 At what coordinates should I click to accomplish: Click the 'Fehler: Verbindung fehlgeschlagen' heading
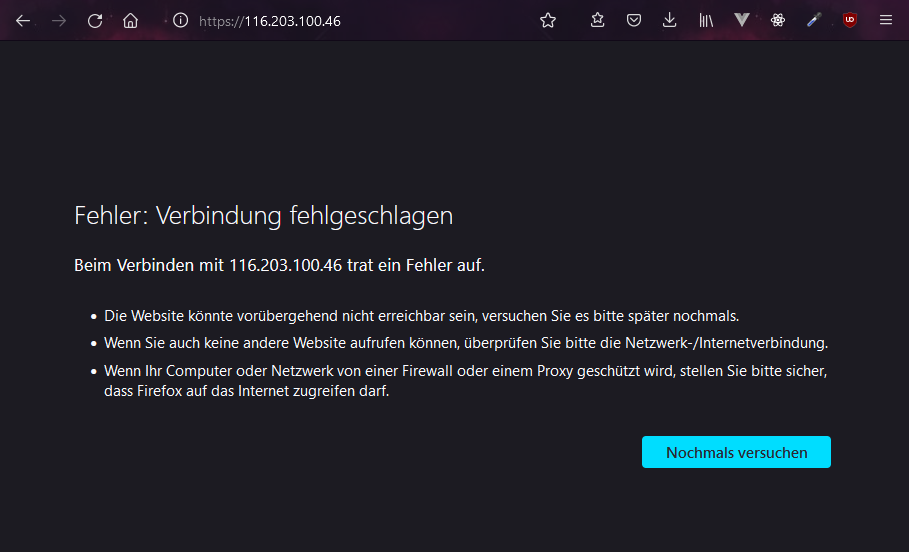click(264, 215)
